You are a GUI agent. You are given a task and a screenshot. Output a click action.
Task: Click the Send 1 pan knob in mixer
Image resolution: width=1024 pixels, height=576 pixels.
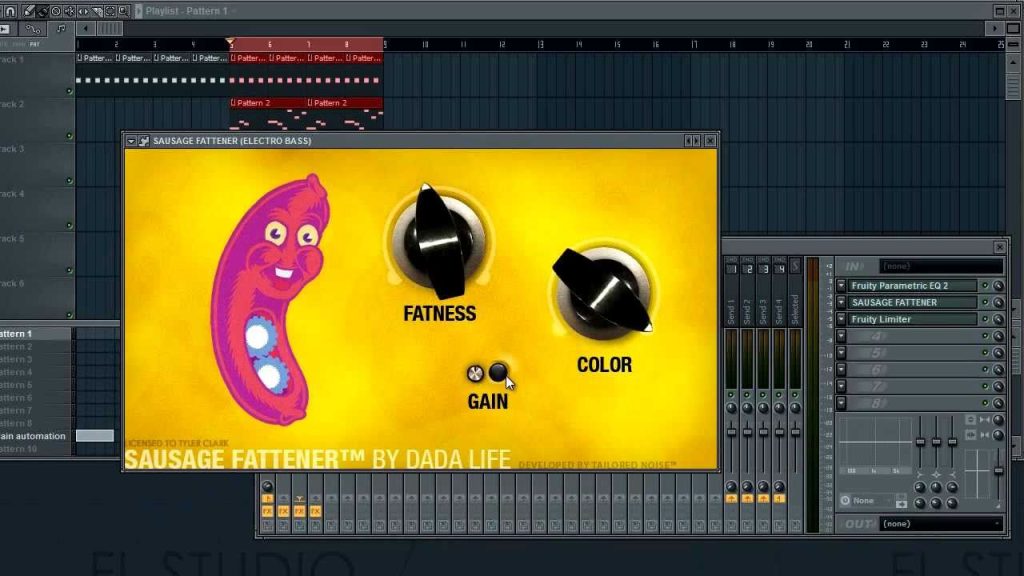(x=731, y=408)
